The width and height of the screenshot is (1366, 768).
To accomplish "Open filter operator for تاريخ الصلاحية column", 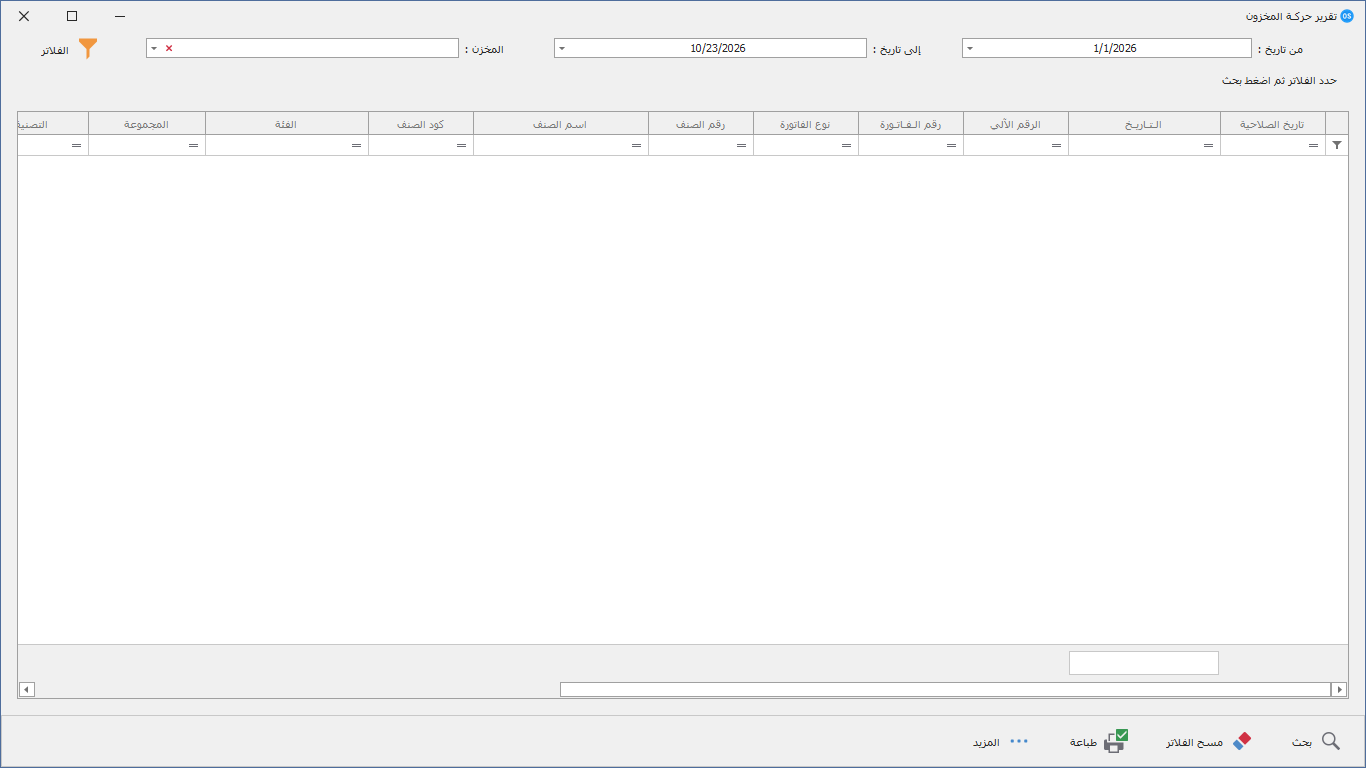I will [1313, 146].
